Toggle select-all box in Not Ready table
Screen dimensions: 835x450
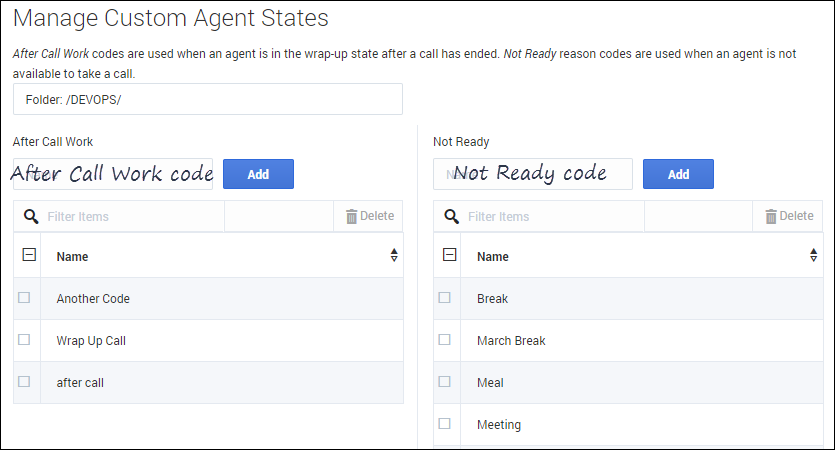click(449, 255)
